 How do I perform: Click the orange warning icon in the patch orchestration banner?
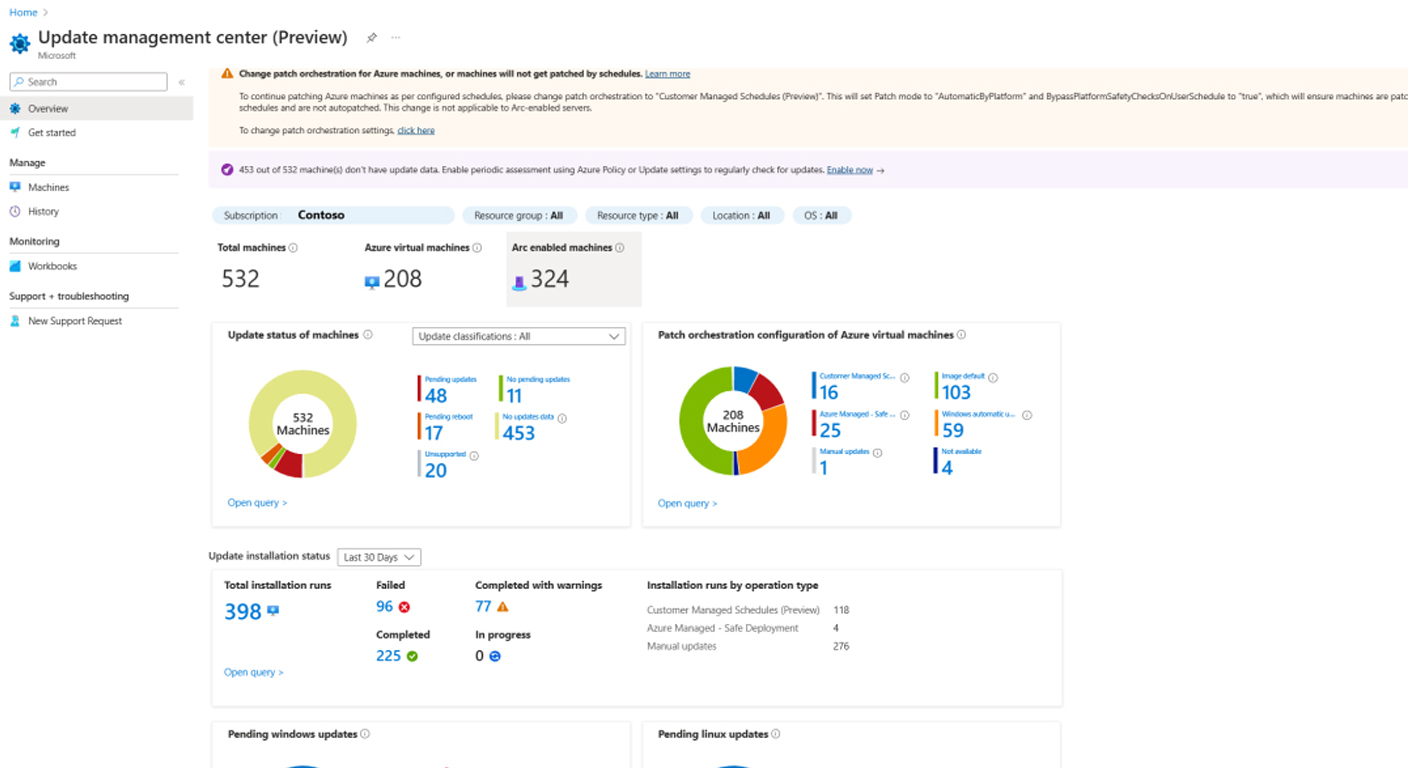[x=228, y=74]
